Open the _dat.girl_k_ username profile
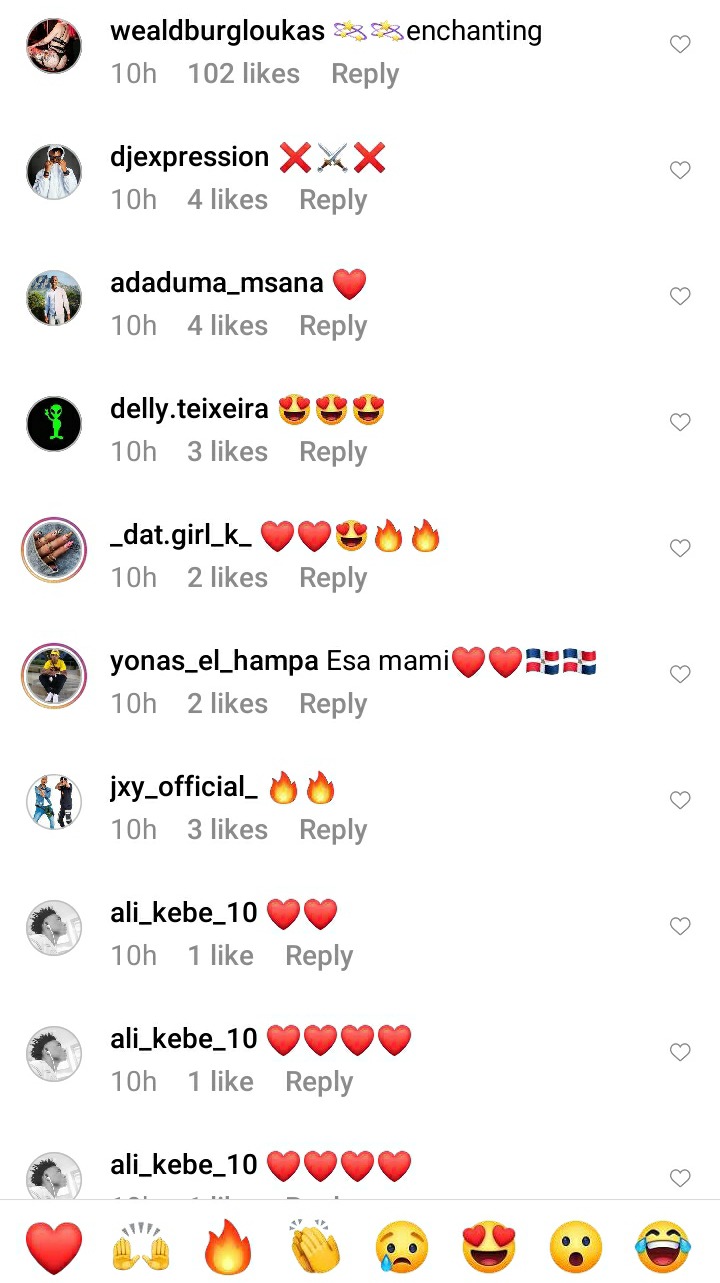This screenshot has height=1283, width=720. [181, 537]
